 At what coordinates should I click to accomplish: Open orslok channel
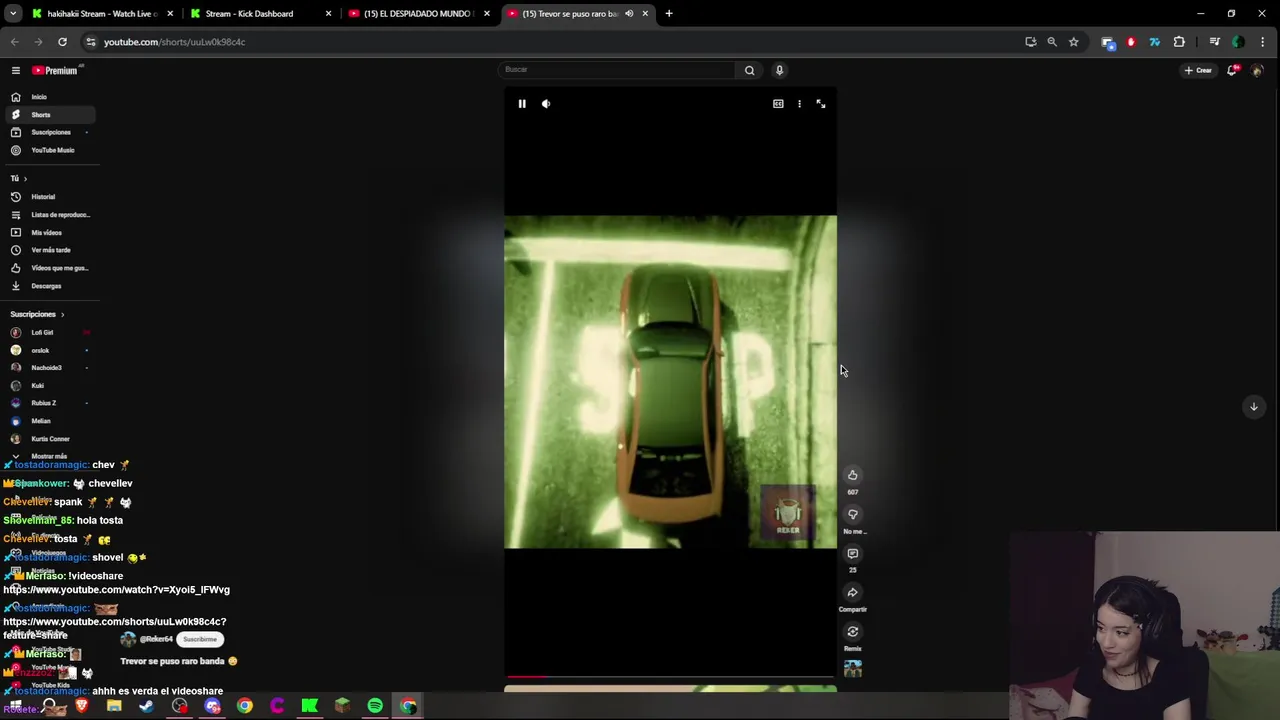click(x=48, y=350)
